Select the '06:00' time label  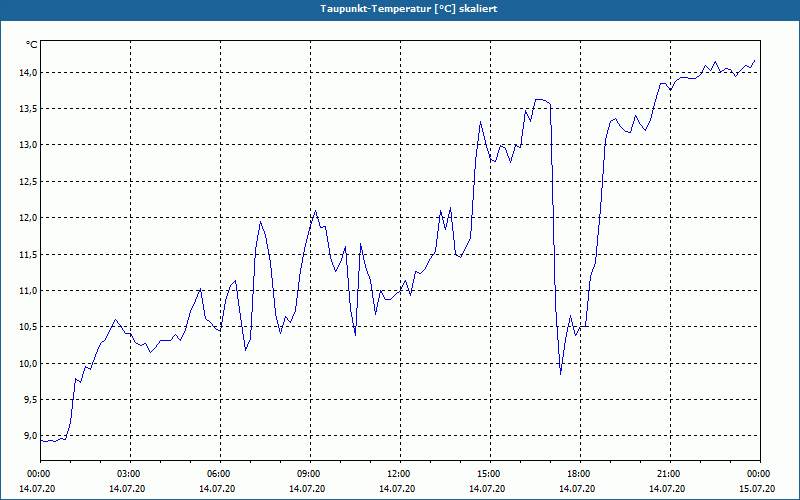[220, 474]
